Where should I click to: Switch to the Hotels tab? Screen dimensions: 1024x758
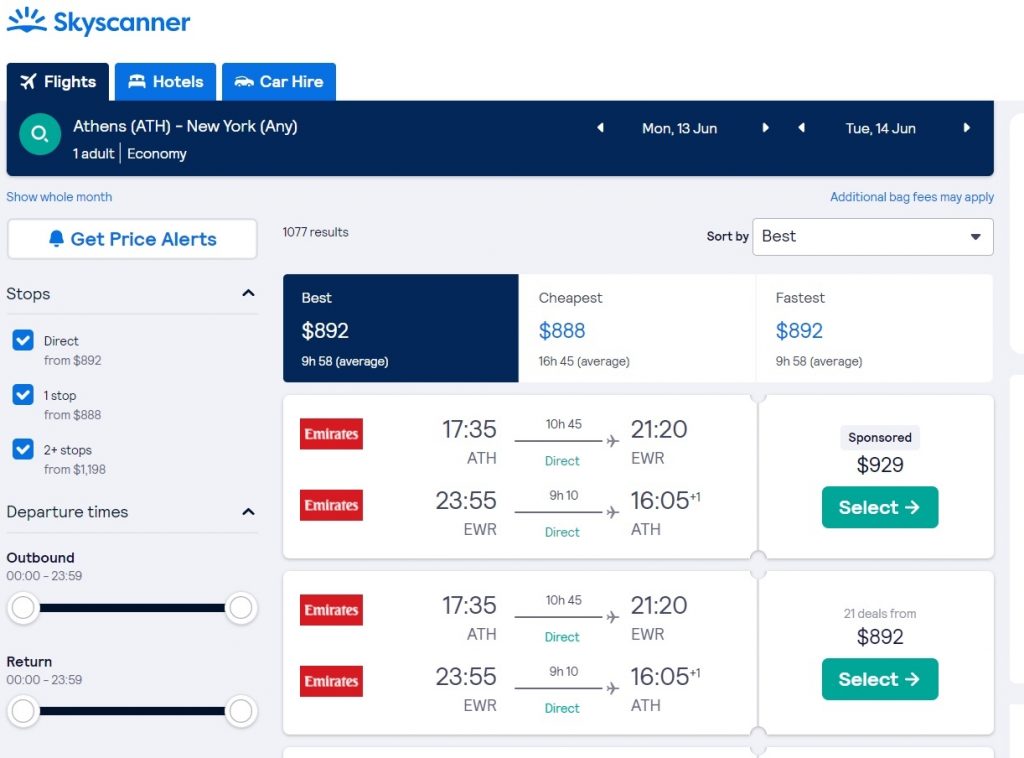165,82
